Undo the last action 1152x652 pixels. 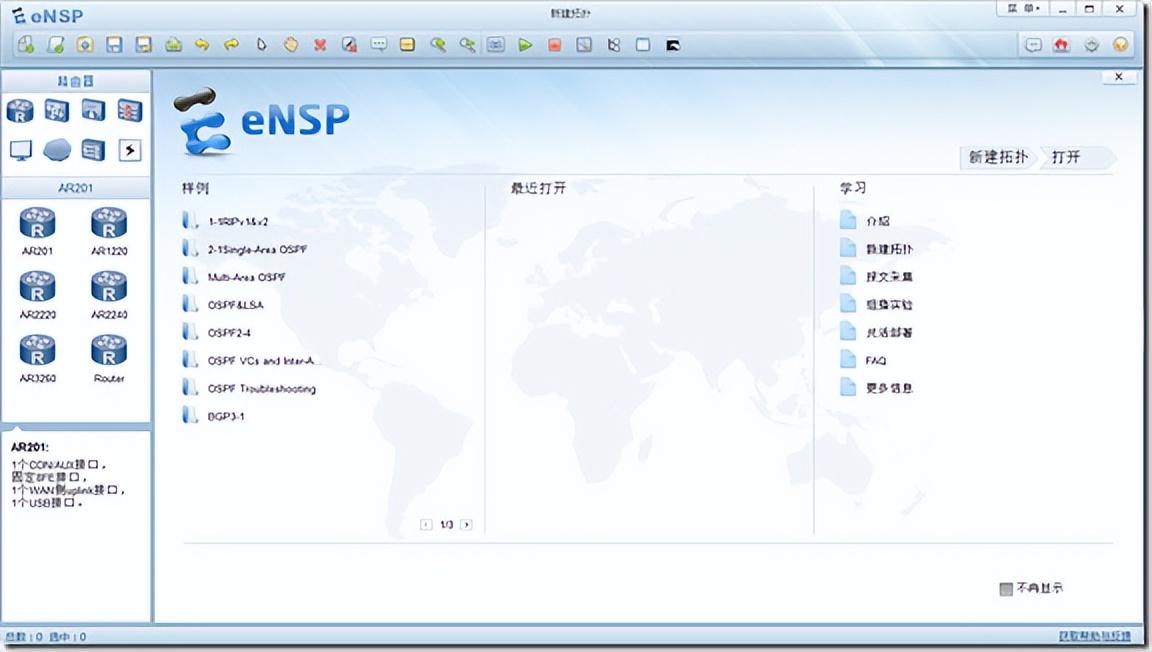click(x=202, y=45)
